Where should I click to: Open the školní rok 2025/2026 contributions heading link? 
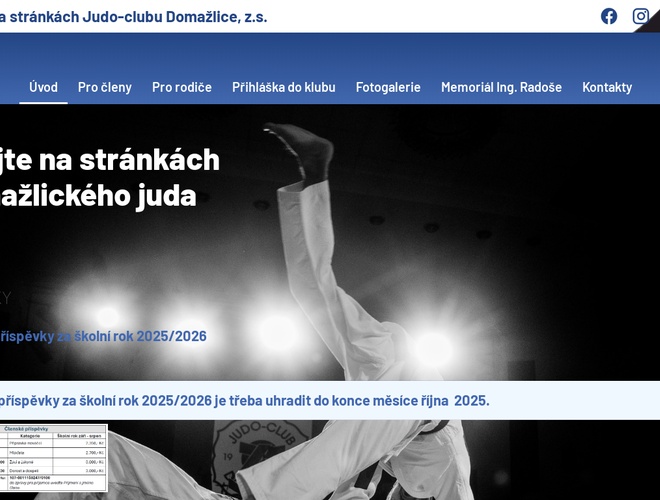point(103,336)
